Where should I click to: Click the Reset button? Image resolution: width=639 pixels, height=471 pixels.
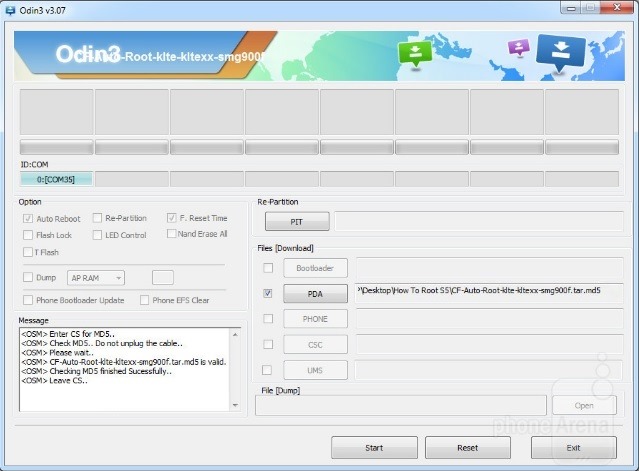[467, 448]
